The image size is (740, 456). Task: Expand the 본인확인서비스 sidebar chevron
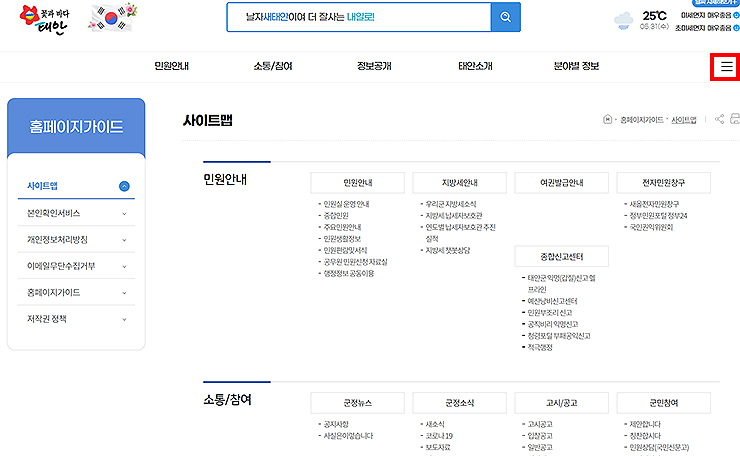point(124,214)
